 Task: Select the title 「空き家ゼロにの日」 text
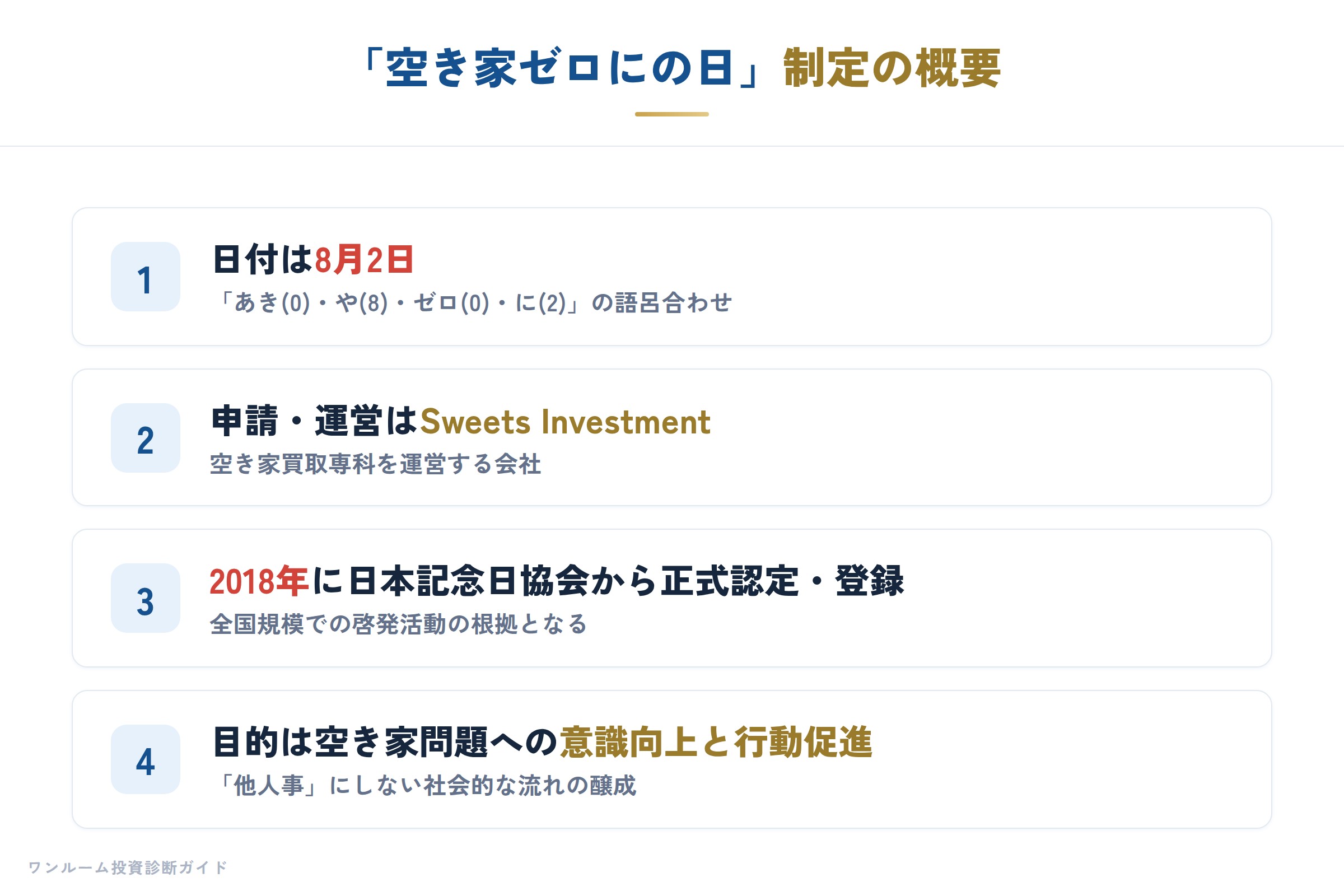(x=563, y=68)
